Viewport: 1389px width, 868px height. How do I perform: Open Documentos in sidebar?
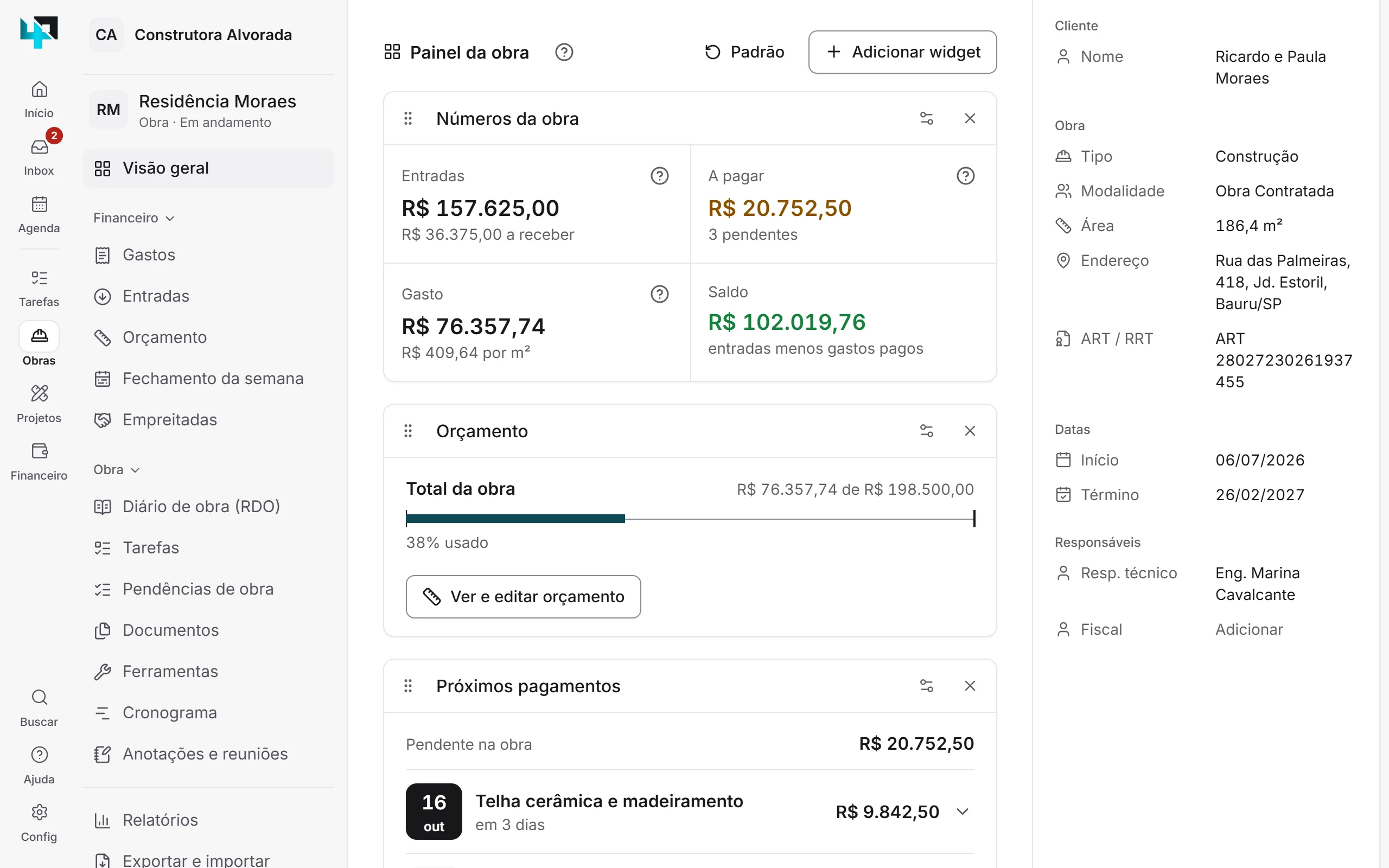[208, 630]
